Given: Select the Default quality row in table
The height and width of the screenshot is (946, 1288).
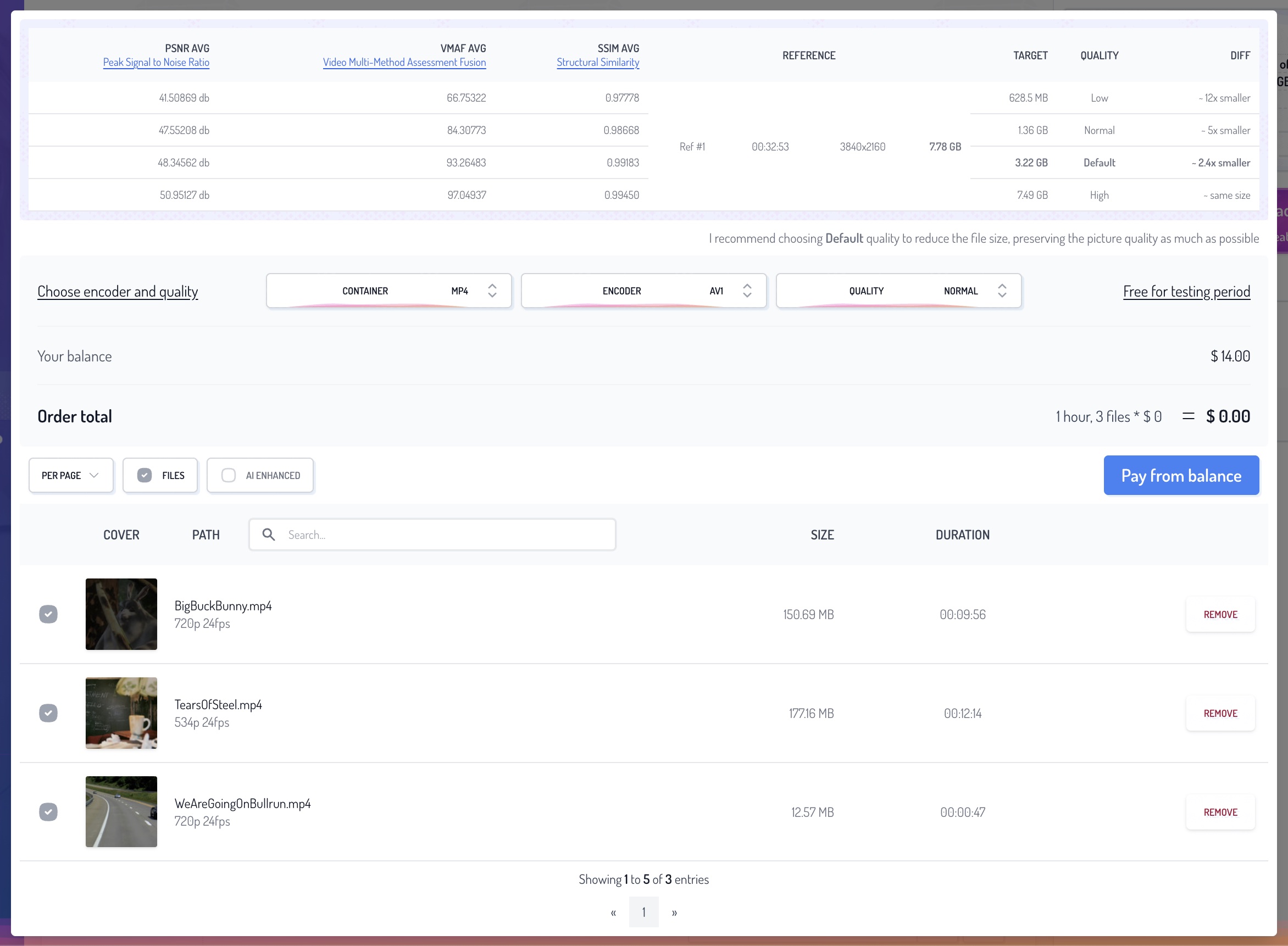Looking at the screenshot, I should (x=1099, y=163).
